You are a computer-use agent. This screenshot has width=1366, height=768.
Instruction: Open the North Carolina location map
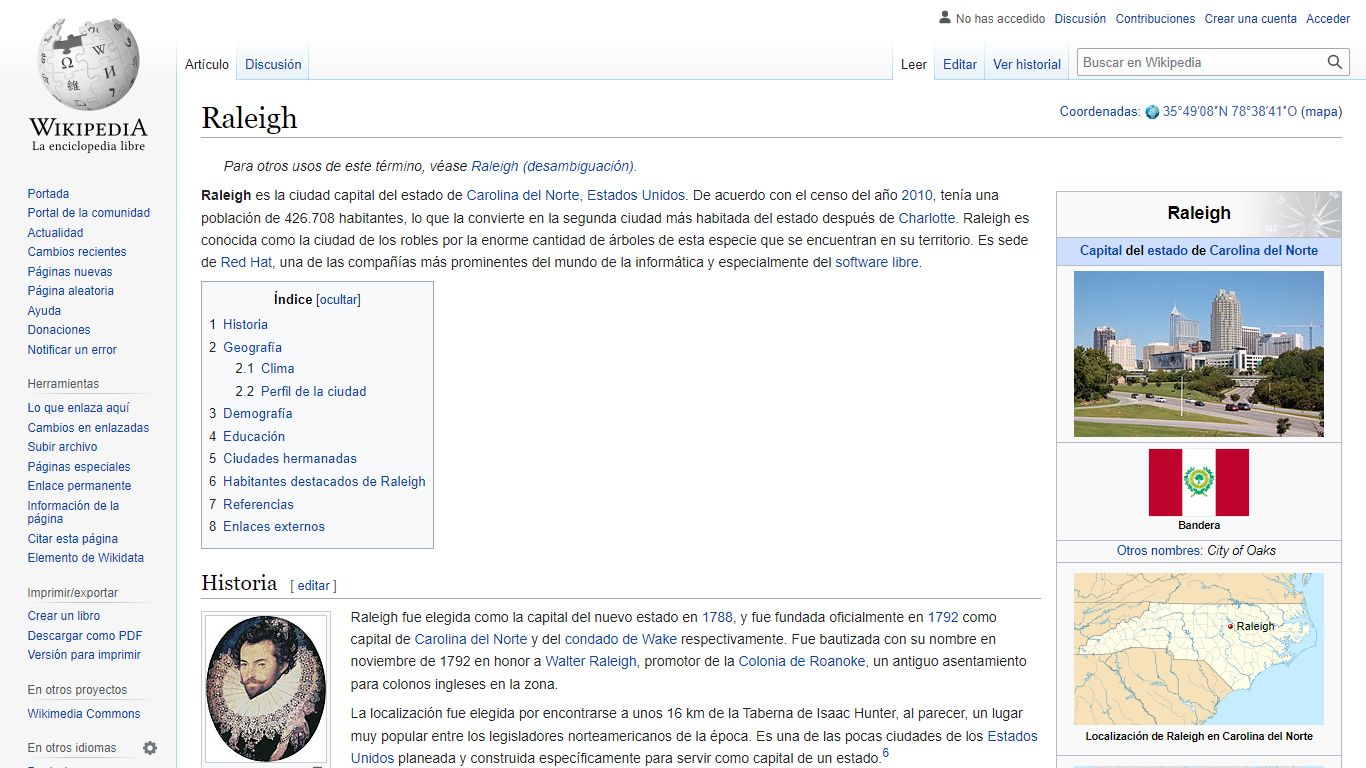click(x=1198, y=649)
